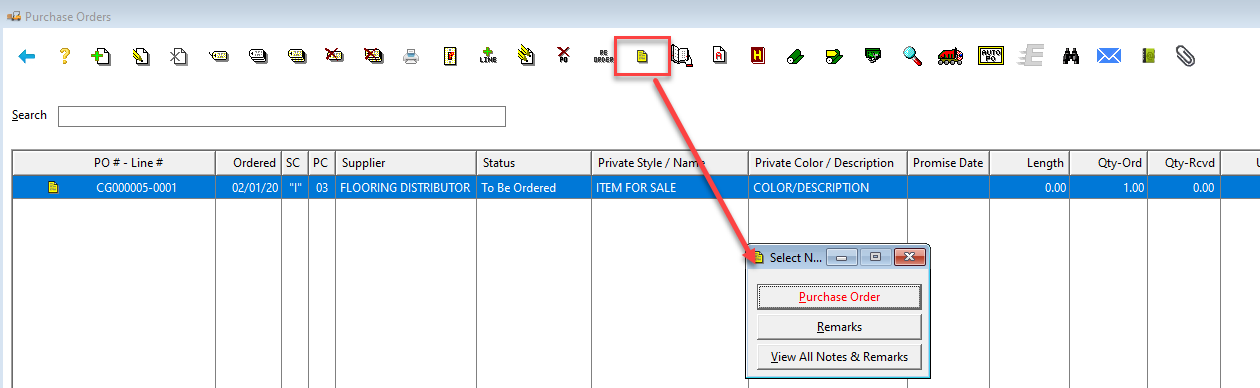Maximize the Select Notes dialog
1260x388 pixels.
coord(874,257)
